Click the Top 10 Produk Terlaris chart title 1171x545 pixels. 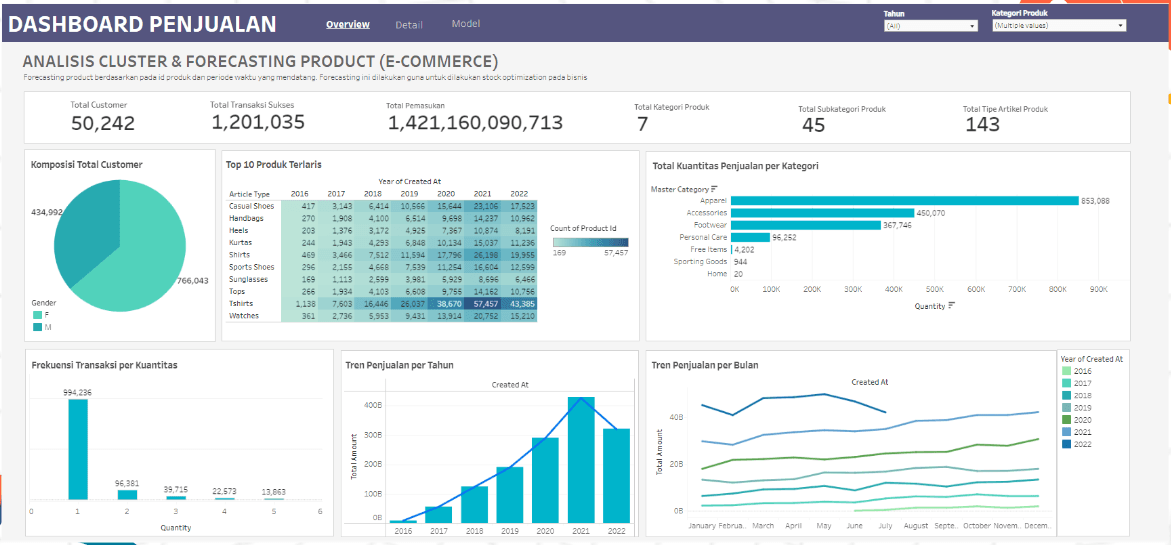tap(276, 164)
